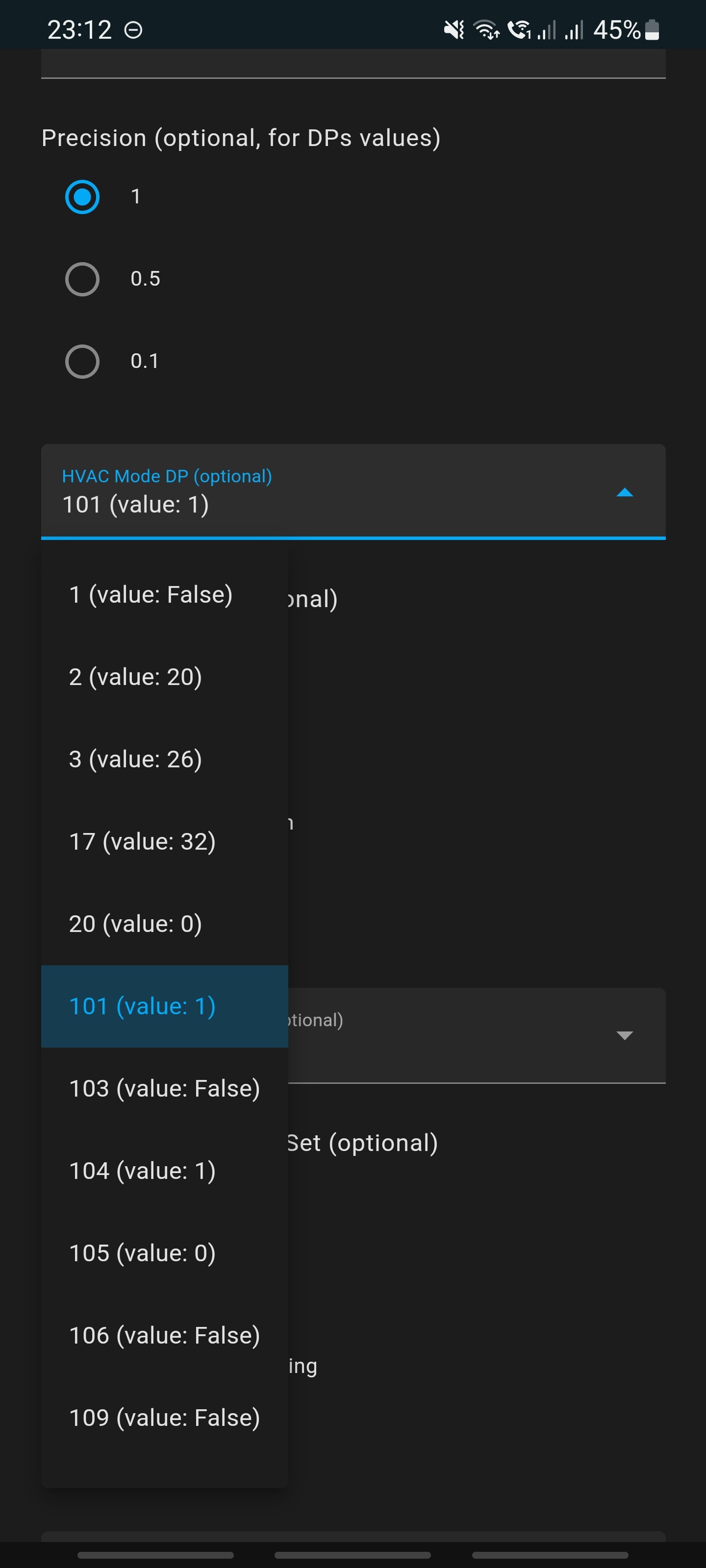Screen dimensions: 706x1568
Task: Expand the lower optional dropdown field
Action: [x=625, y=1035]
